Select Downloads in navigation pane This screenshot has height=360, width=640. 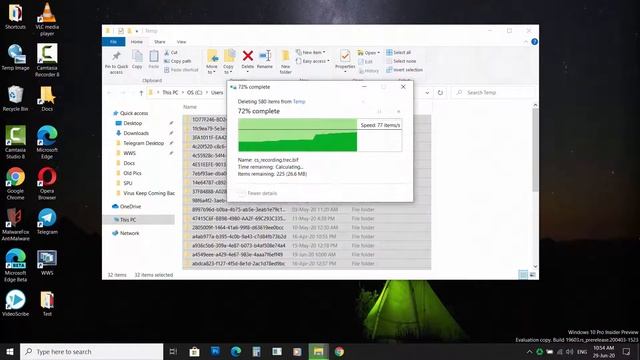[136, 133]
